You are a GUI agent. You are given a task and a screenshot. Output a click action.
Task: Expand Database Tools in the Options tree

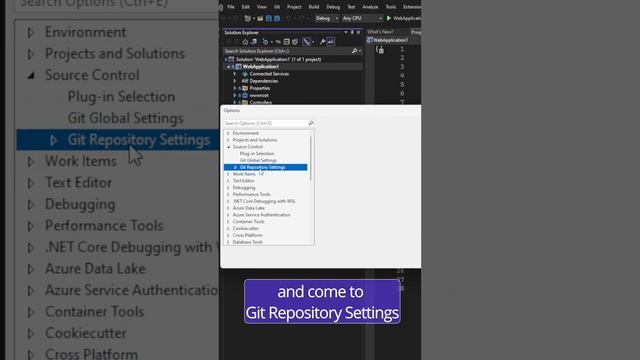[228, 242]
